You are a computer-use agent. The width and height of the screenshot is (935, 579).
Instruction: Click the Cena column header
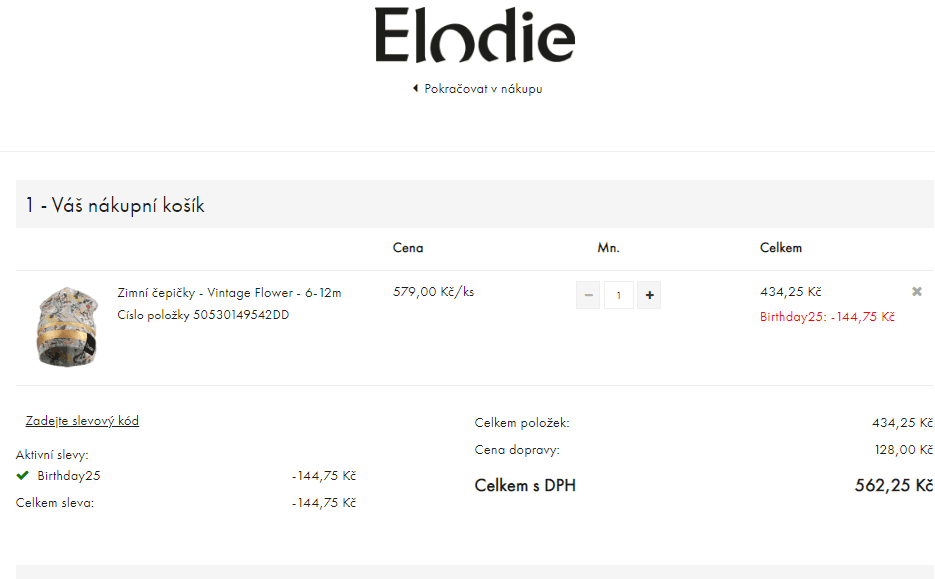[x=408, y=248]
